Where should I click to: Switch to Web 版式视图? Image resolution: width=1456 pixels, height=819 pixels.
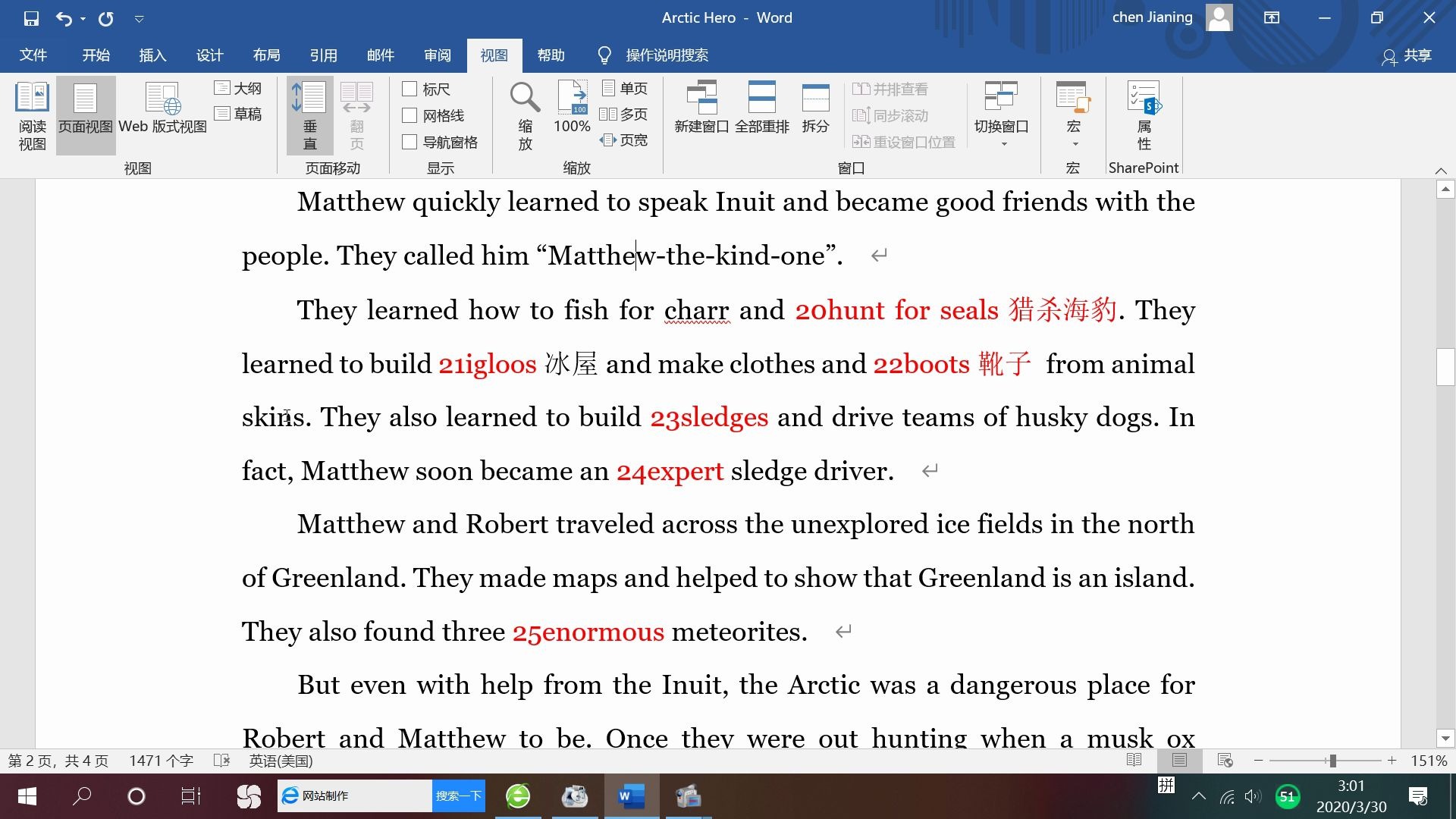pyautogui.click(x=162, y=108)
